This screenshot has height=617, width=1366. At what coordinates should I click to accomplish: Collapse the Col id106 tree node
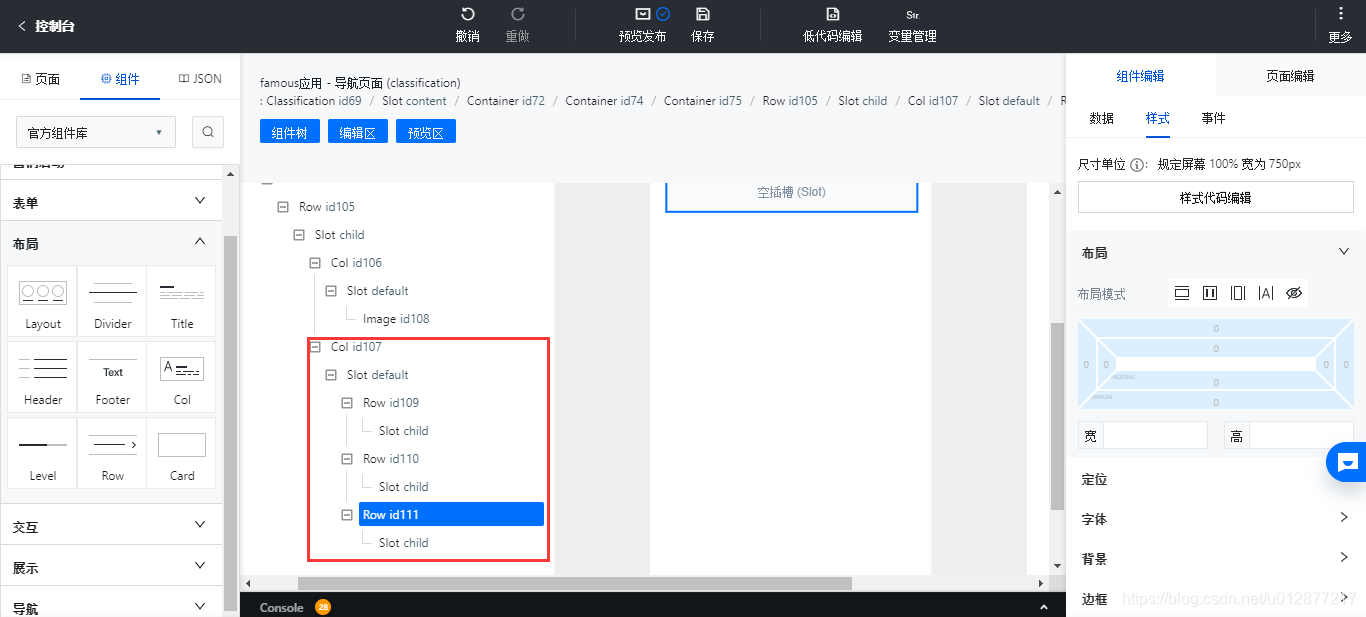[x=315, y=263]
